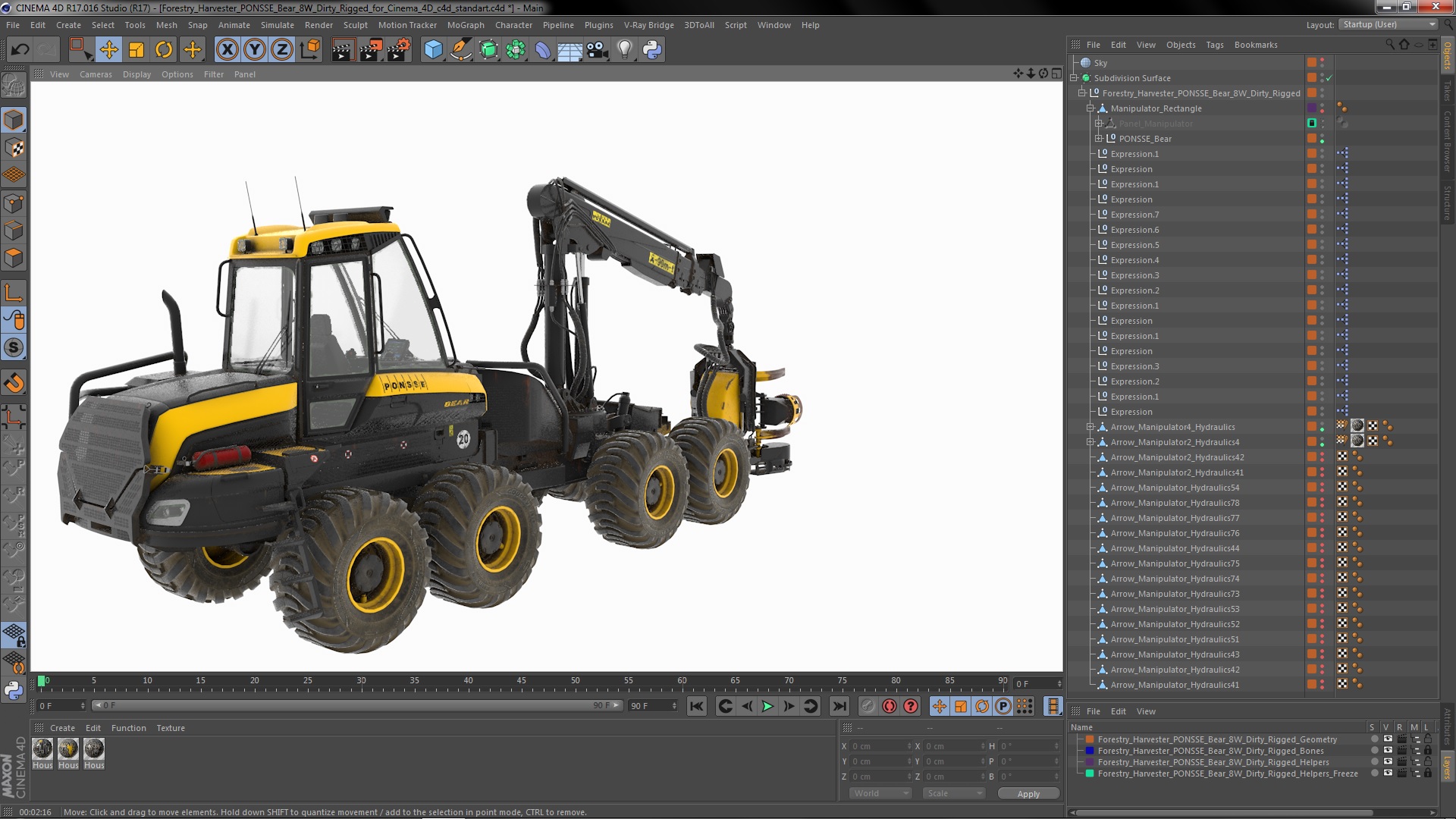
Task: Open viewport Cameras menu
Action: pos(96,74)
